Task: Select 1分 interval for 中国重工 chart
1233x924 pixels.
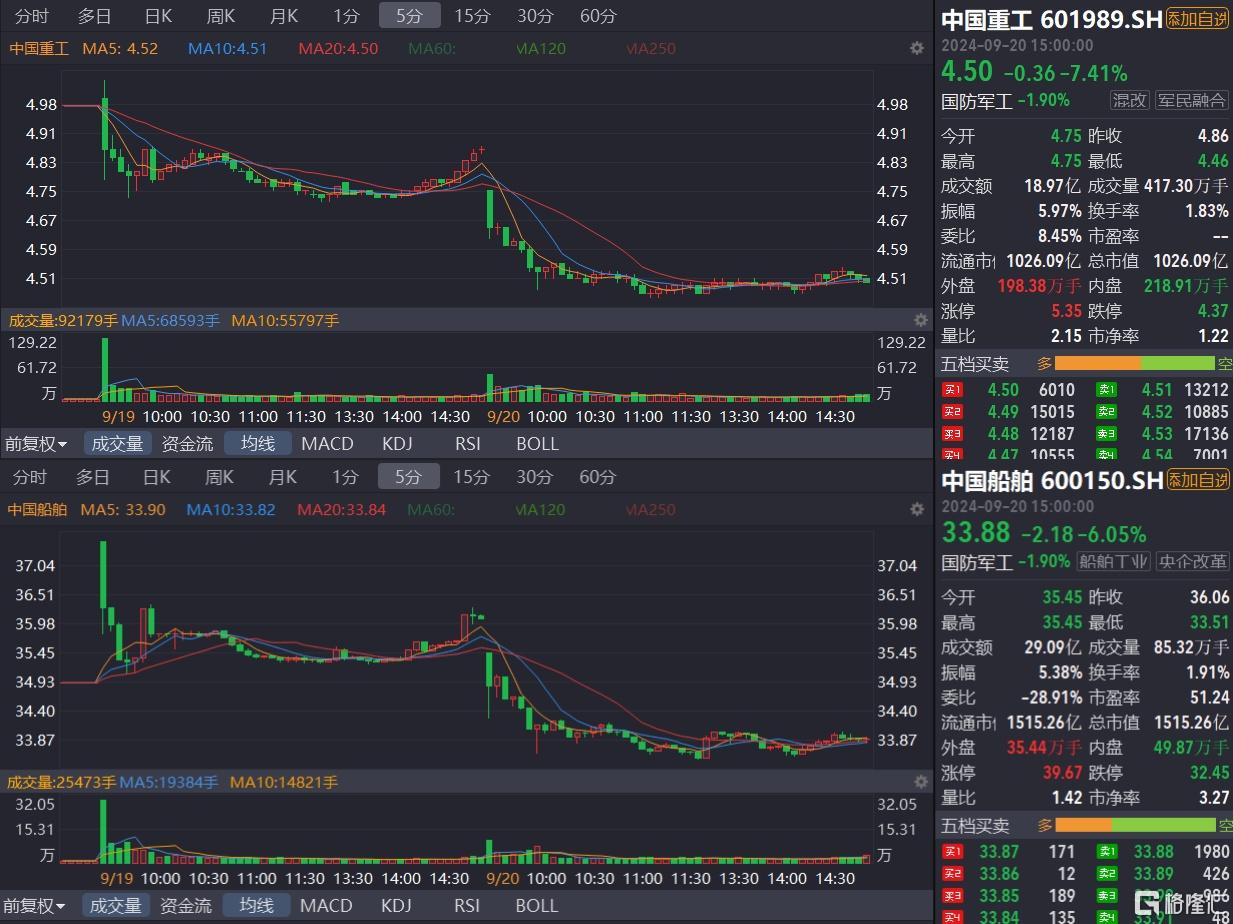Action: (x=346, y=16)
